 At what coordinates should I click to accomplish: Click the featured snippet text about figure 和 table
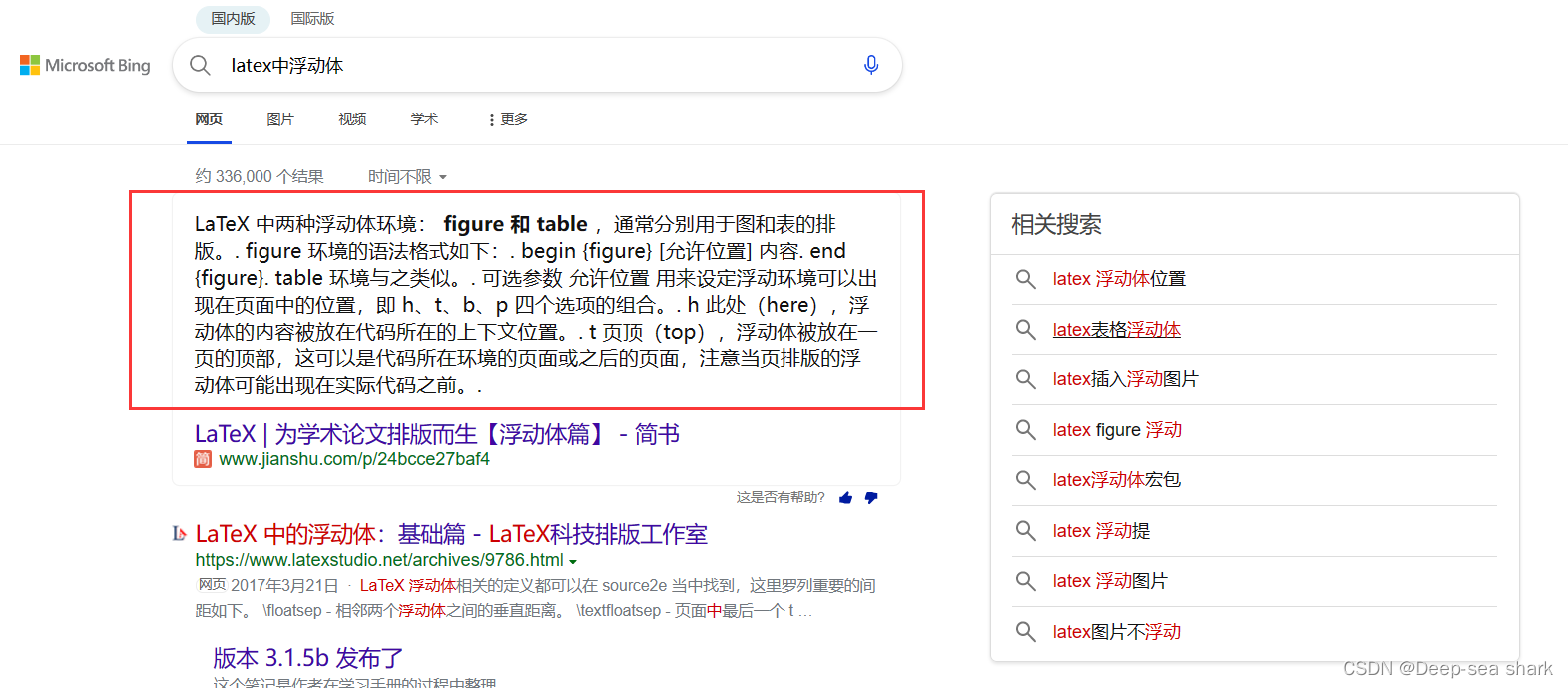point(536,305)
